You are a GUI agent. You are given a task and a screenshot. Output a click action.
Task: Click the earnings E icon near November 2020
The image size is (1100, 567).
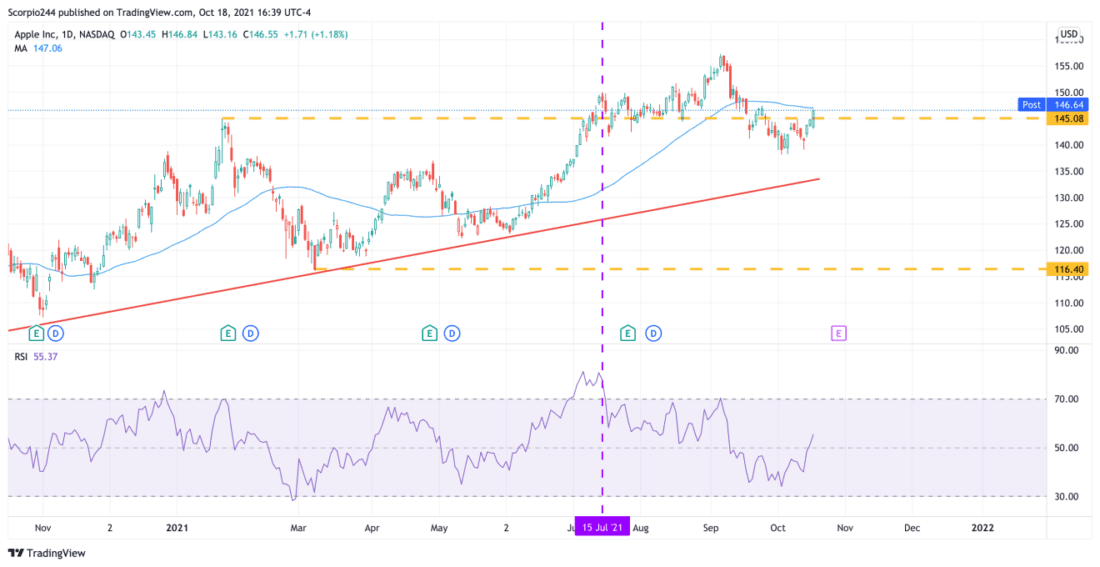[x=36, y=333]
